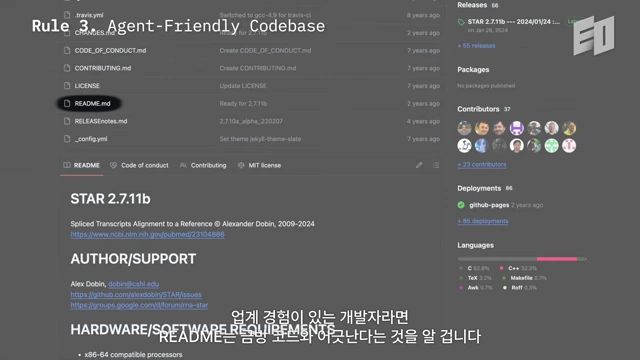Open commit 'Update LICENSE'
This screenshot has width=640, height=360.
coord(243,86)
